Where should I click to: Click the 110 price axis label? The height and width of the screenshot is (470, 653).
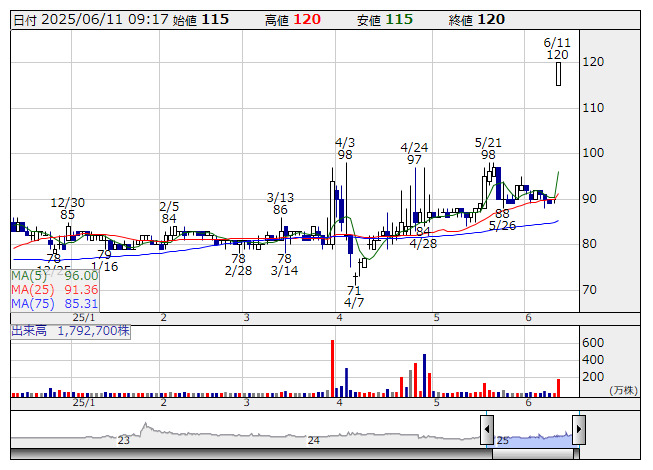click(x=593, y=108)
